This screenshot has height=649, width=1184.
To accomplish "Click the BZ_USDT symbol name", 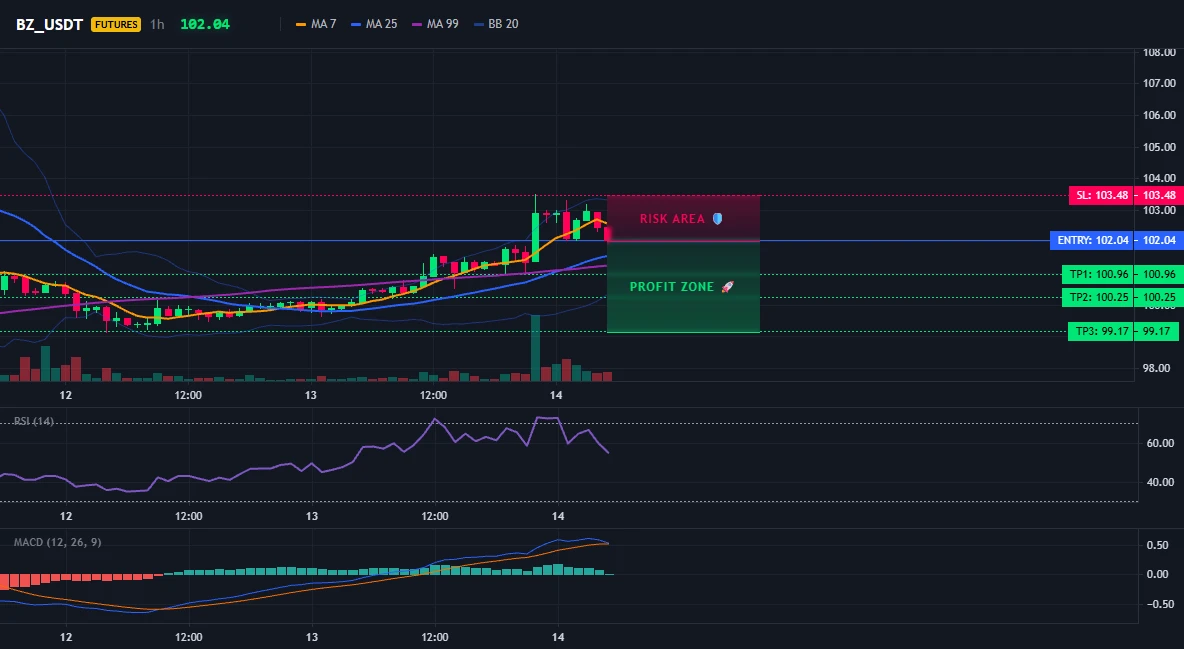I will 50,24.
